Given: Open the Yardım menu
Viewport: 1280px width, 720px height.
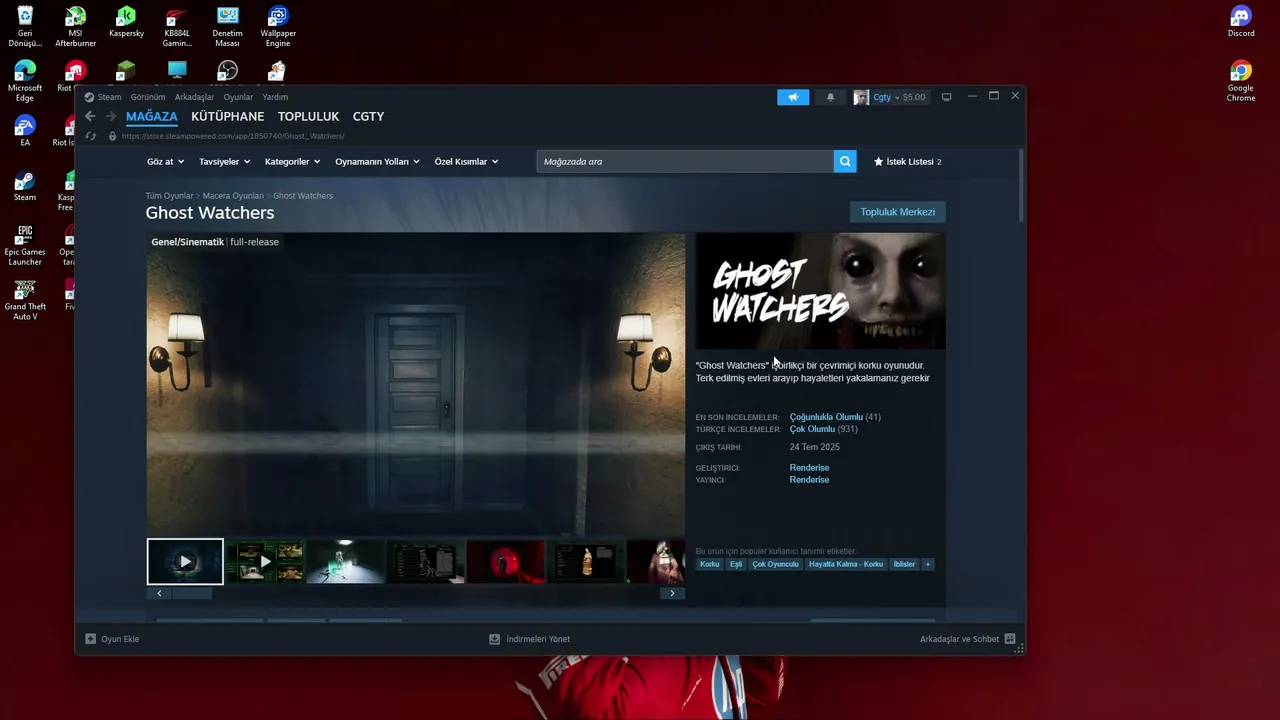Looking at the screenshot, I should pyautogui.click(x=275, y=97).
